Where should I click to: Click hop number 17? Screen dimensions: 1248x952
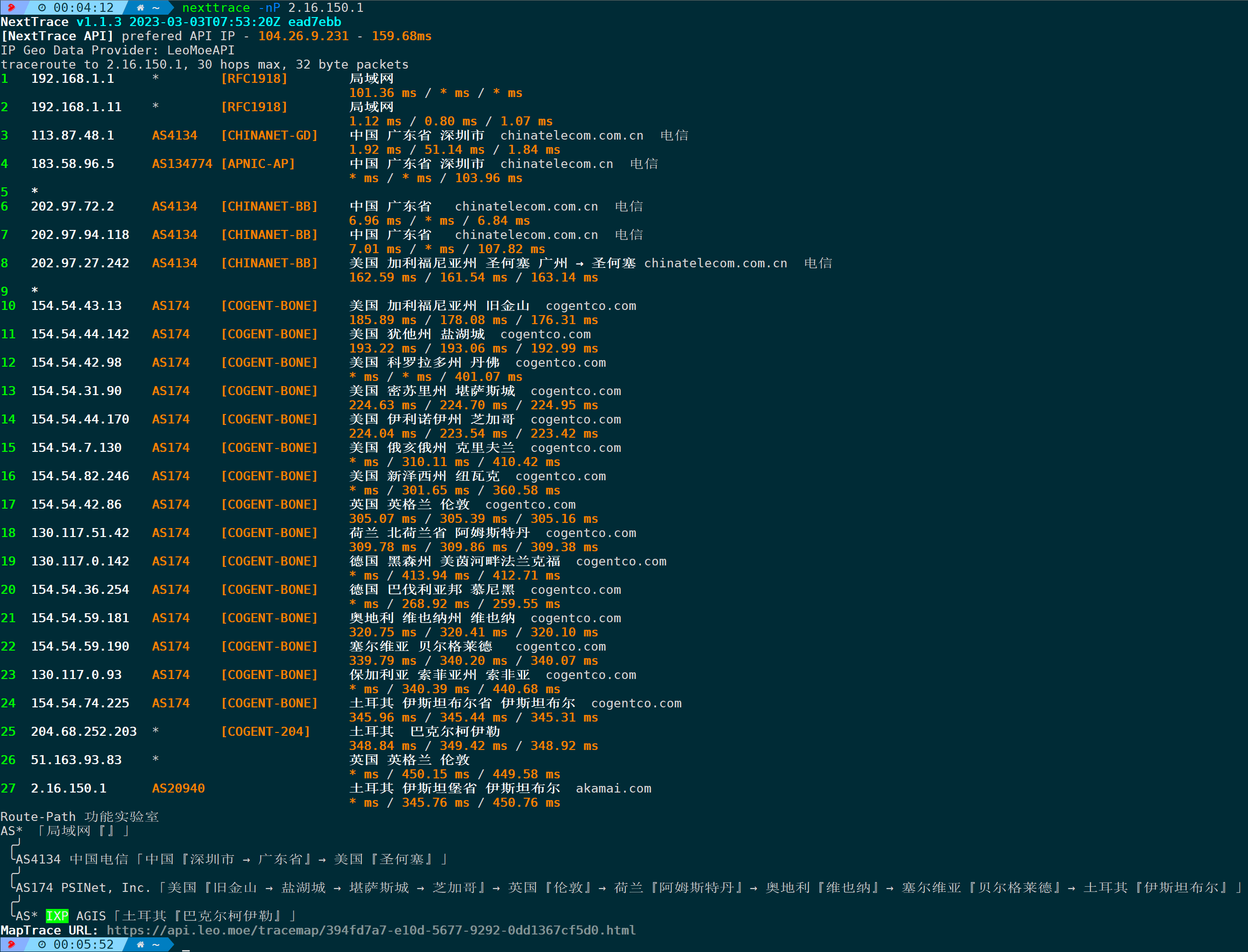8,504
